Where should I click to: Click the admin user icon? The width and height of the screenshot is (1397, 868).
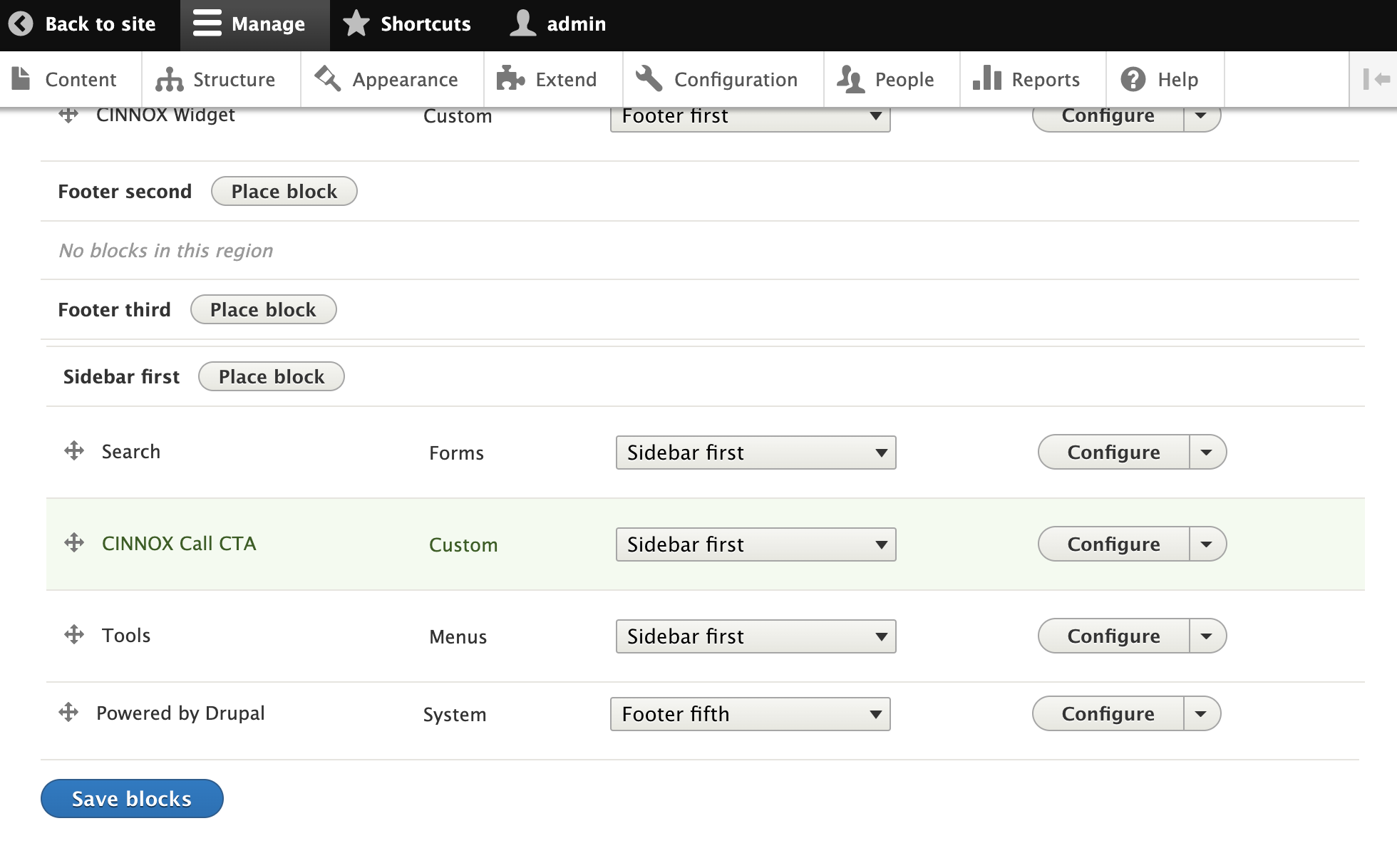click(522, 24)
